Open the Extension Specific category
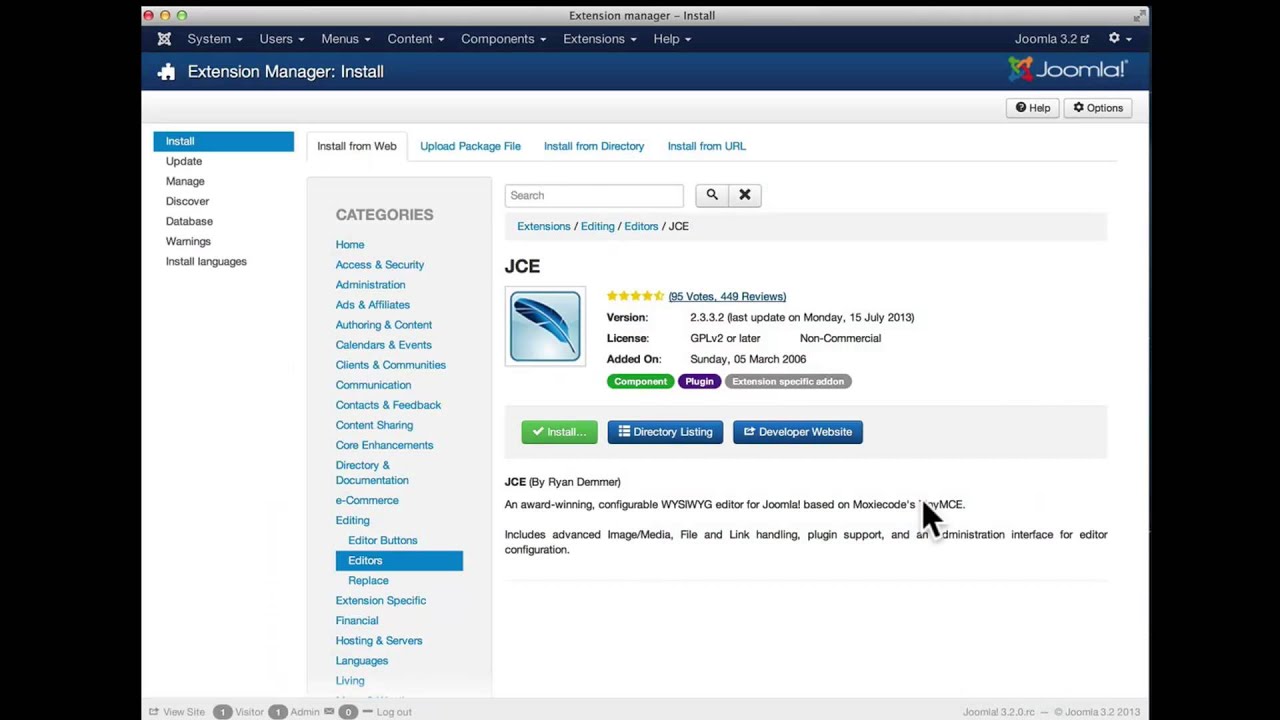 [x=381, y=600]
